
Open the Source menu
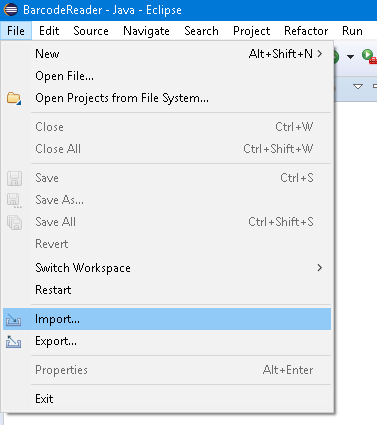(91, 31)
